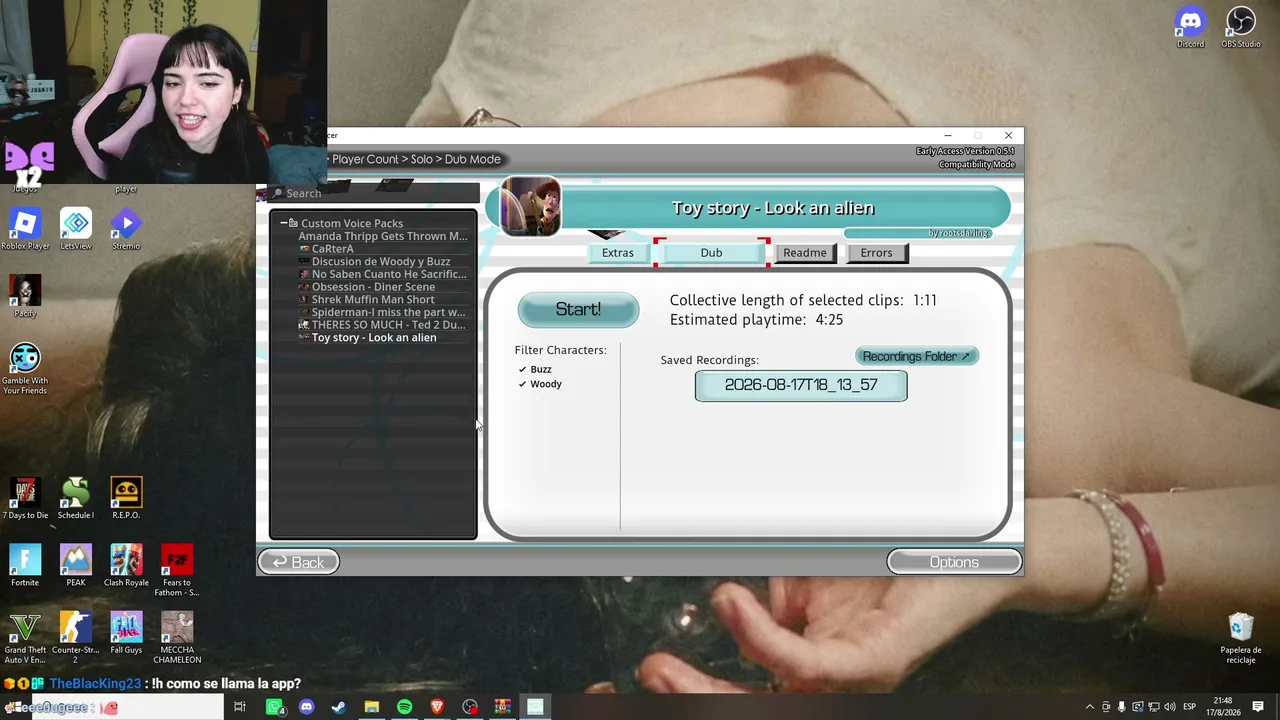
Task: Open Discord from the taskbar
Action: (306, 707)
